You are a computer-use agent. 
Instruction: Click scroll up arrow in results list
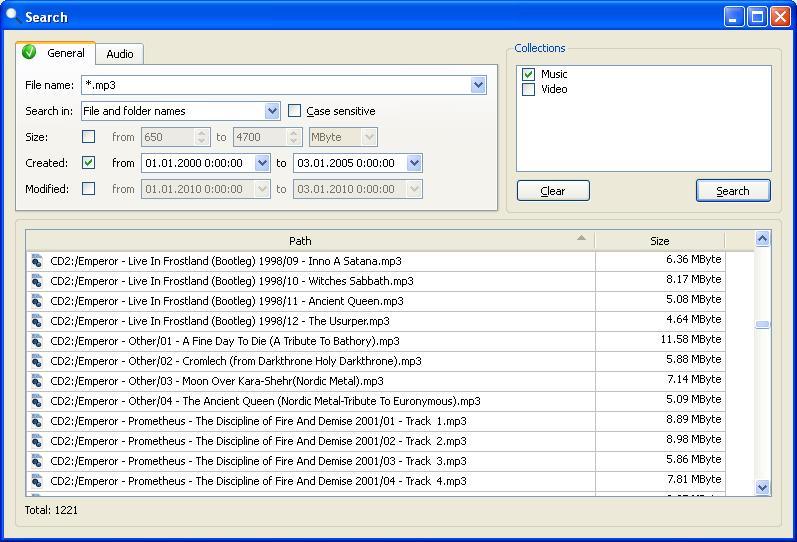click(x=762, y=239)
